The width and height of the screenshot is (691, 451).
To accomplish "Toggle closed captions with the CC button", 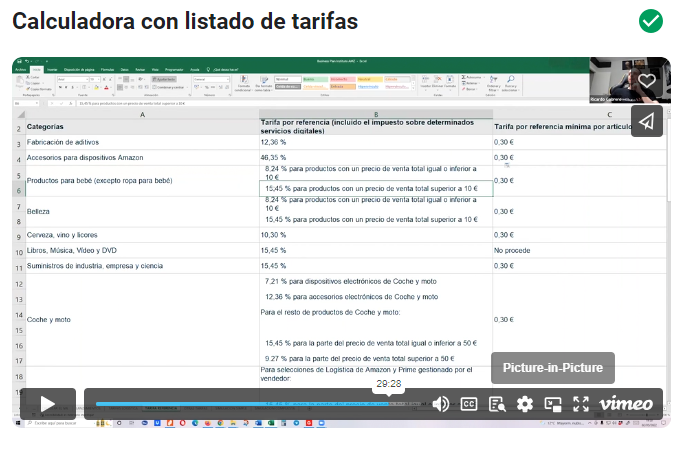I will (x=468, y=404).
